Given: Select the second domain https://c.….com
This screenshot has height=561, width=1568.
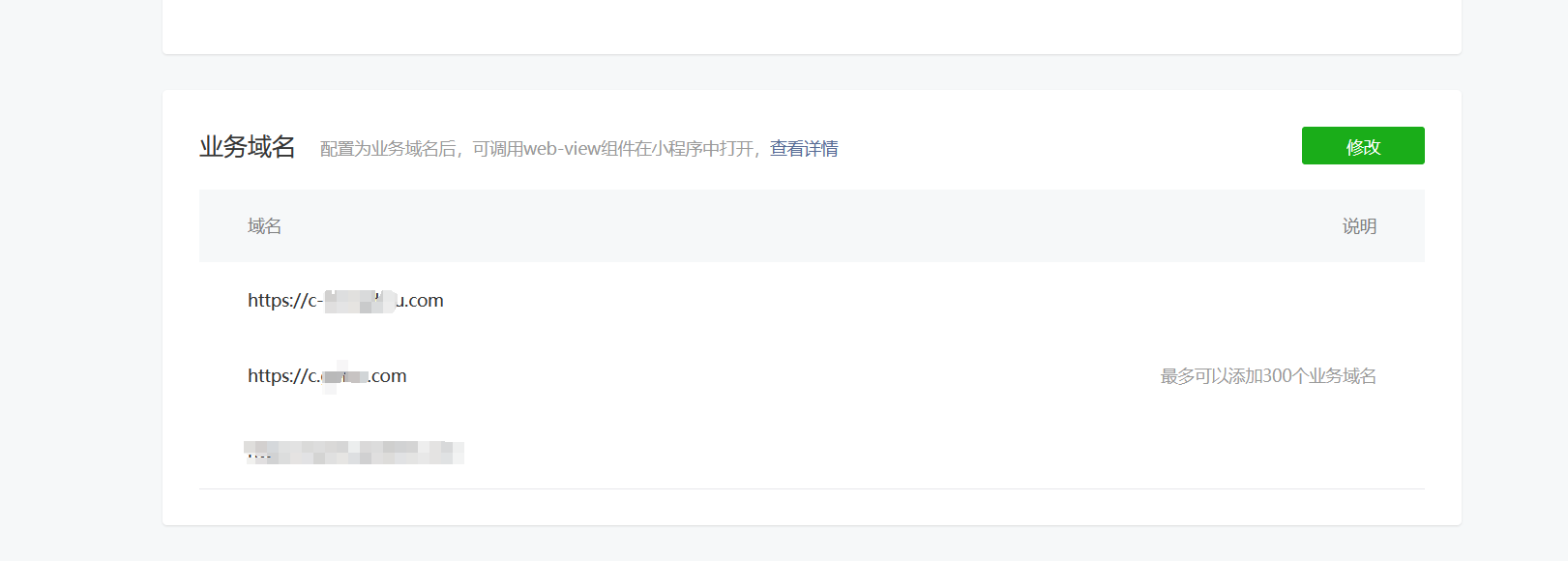Looking at the screenshot, I should (327, 376).
